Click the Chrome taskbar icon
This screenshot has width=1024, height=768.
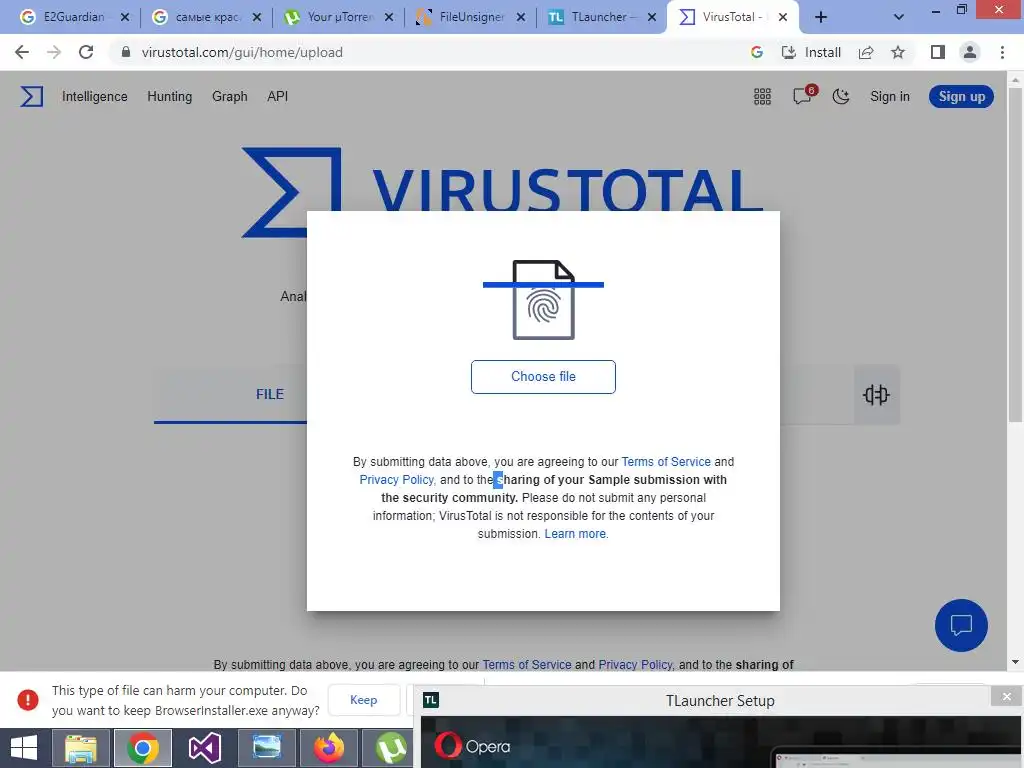coord(143,748)
